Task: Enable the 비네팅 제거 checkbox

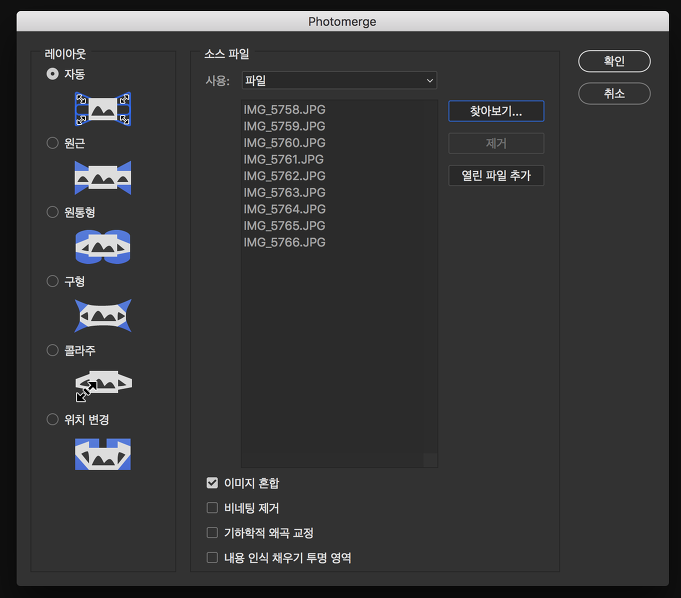Action: coord(212,507)
